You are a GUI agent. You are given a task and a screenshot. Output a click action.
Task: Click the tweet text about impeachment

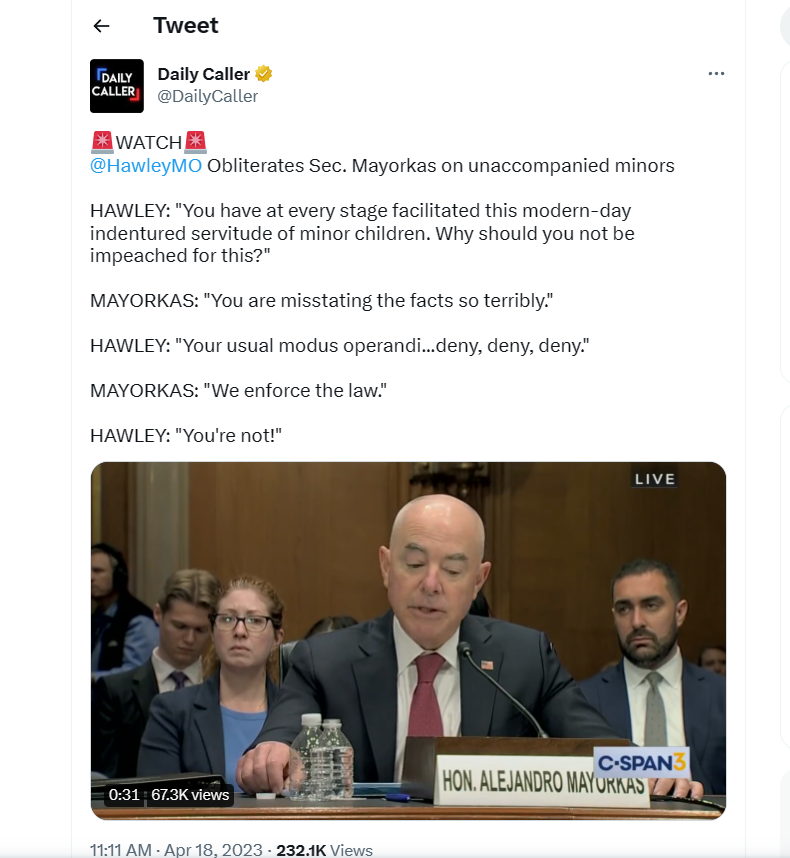(362, 233)
